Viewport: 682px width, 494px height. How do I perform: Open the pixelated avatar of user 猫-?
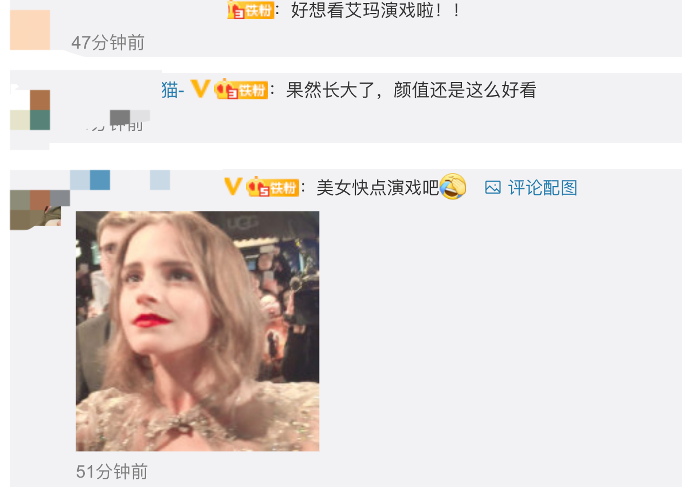click(x=30, y=110)
